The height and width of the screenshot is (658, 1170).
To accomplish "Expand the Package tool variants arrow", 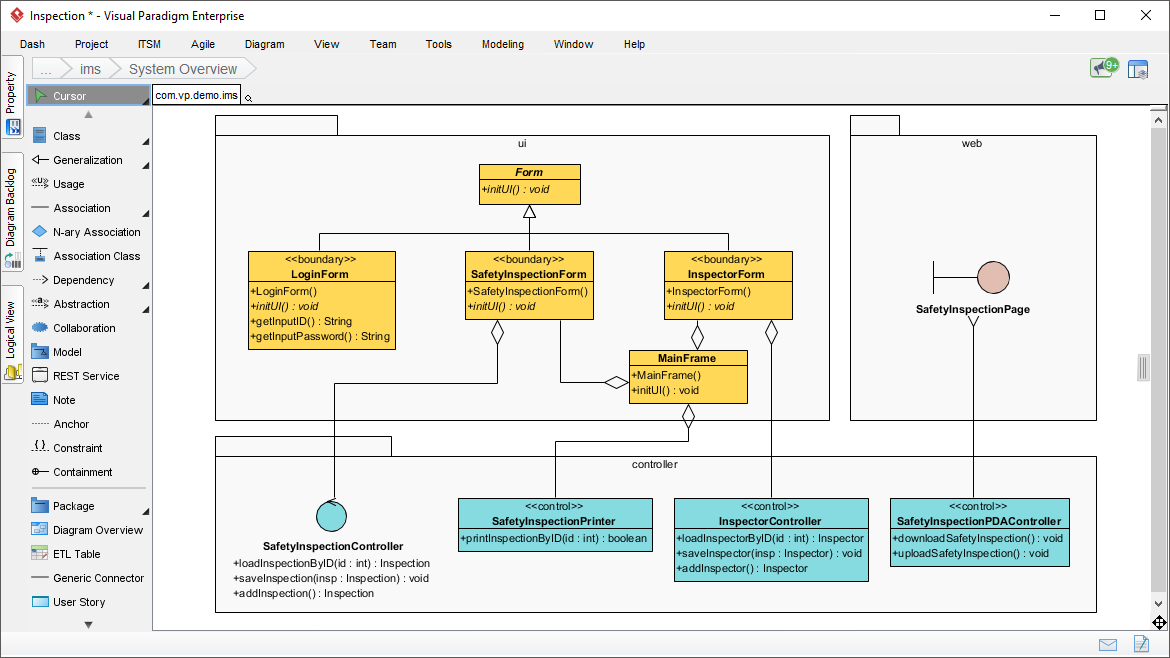I will (x=146, y=511).
